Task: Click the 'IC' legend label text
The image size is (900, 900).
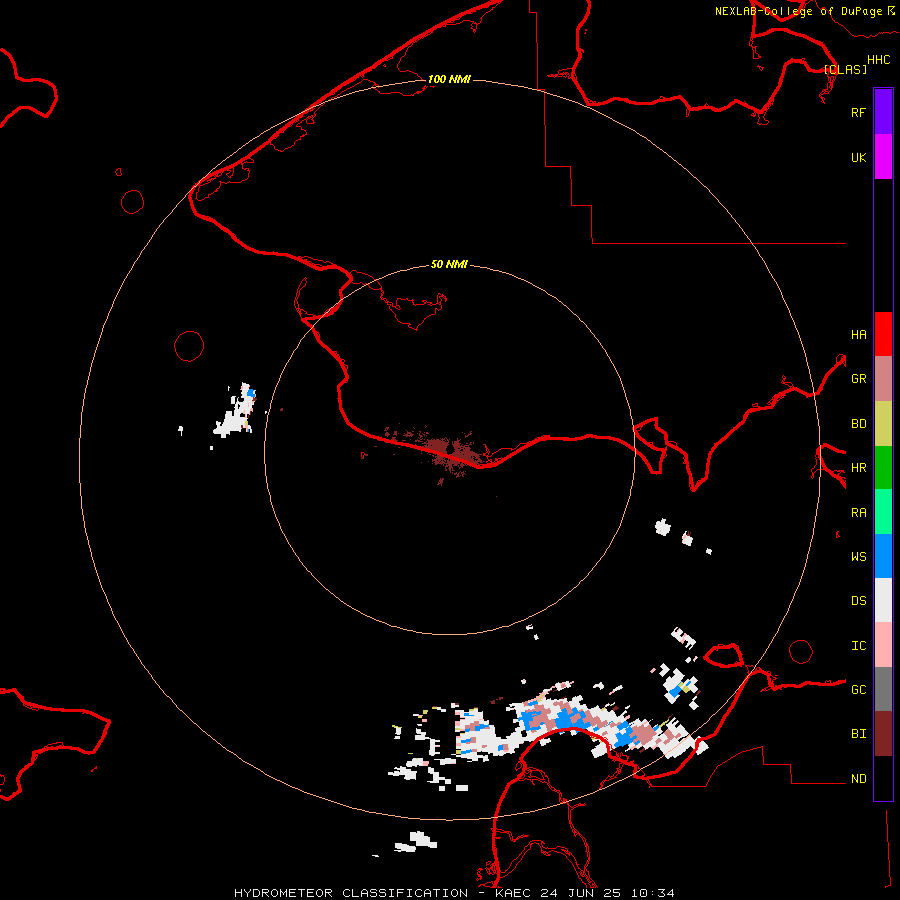Action: (x=858, y=646)
